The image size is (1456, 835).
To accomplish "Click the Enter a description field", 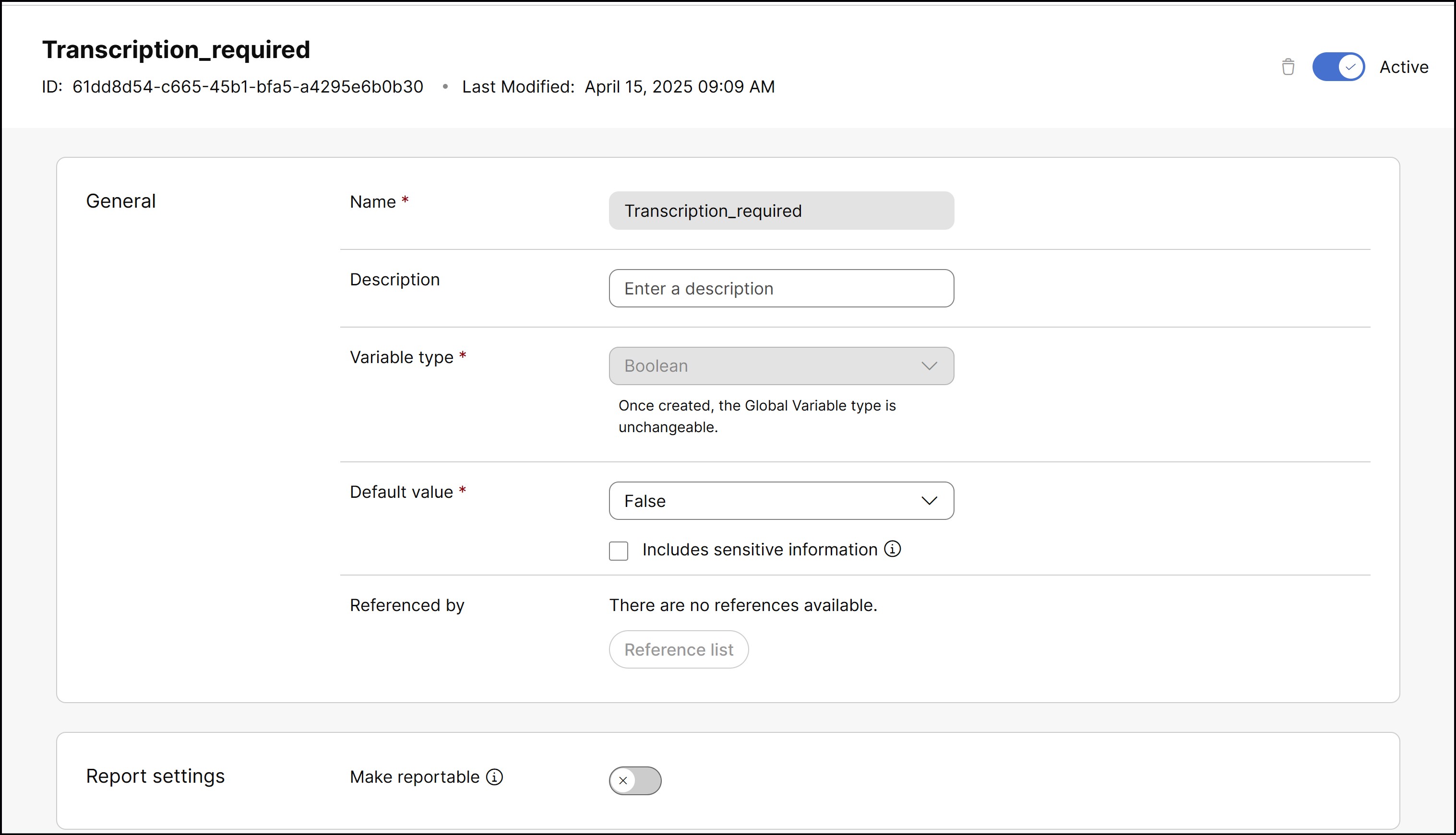I will 781,288.
